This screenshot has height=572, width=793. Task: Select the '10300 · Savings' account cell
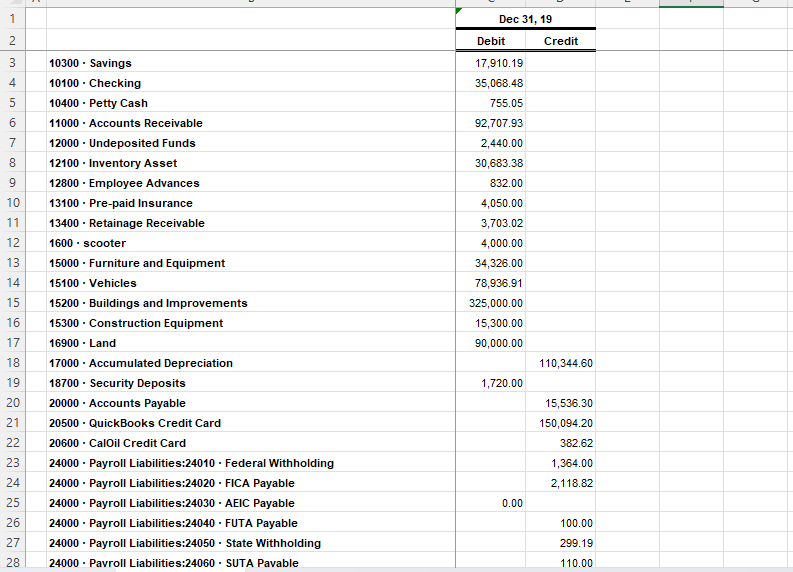(251, 63)
